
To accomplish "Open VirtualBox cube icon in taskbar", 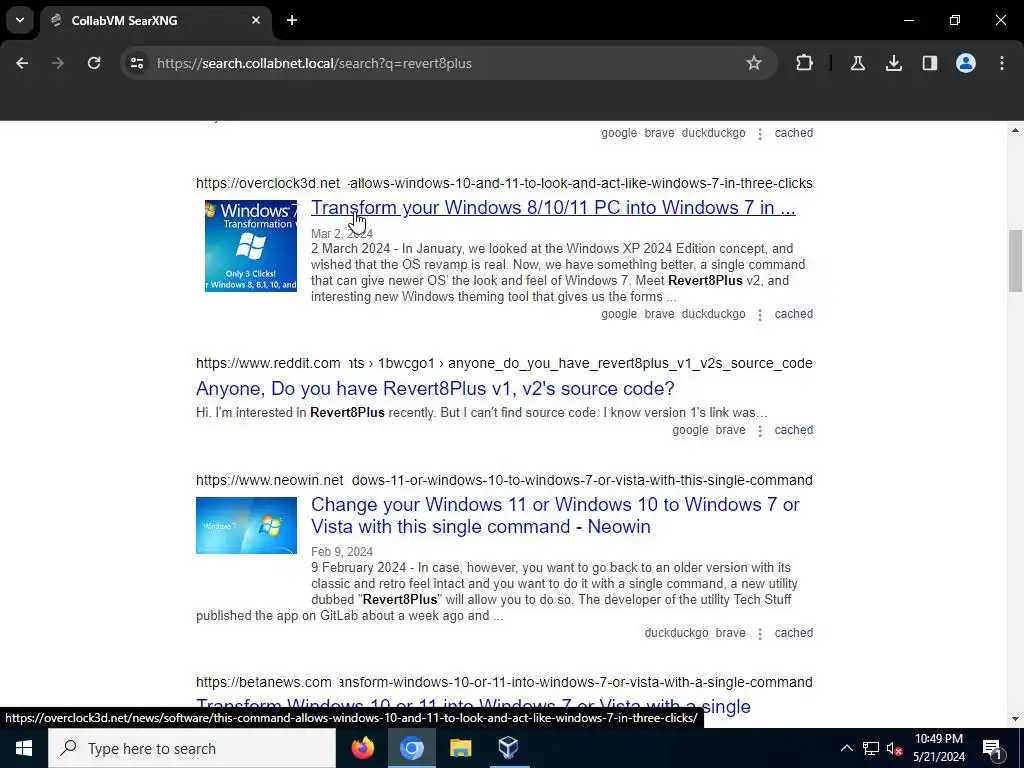I will [508, 748].
